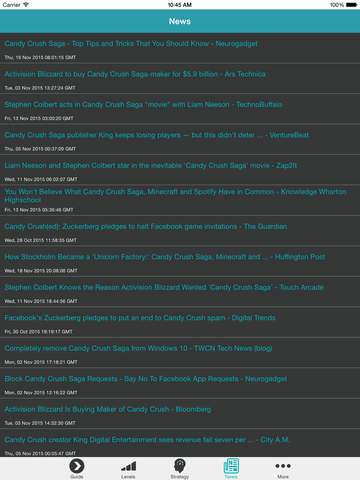Open the Guide tab arrow icon
The image size is (360, 480).
point(77,466)
